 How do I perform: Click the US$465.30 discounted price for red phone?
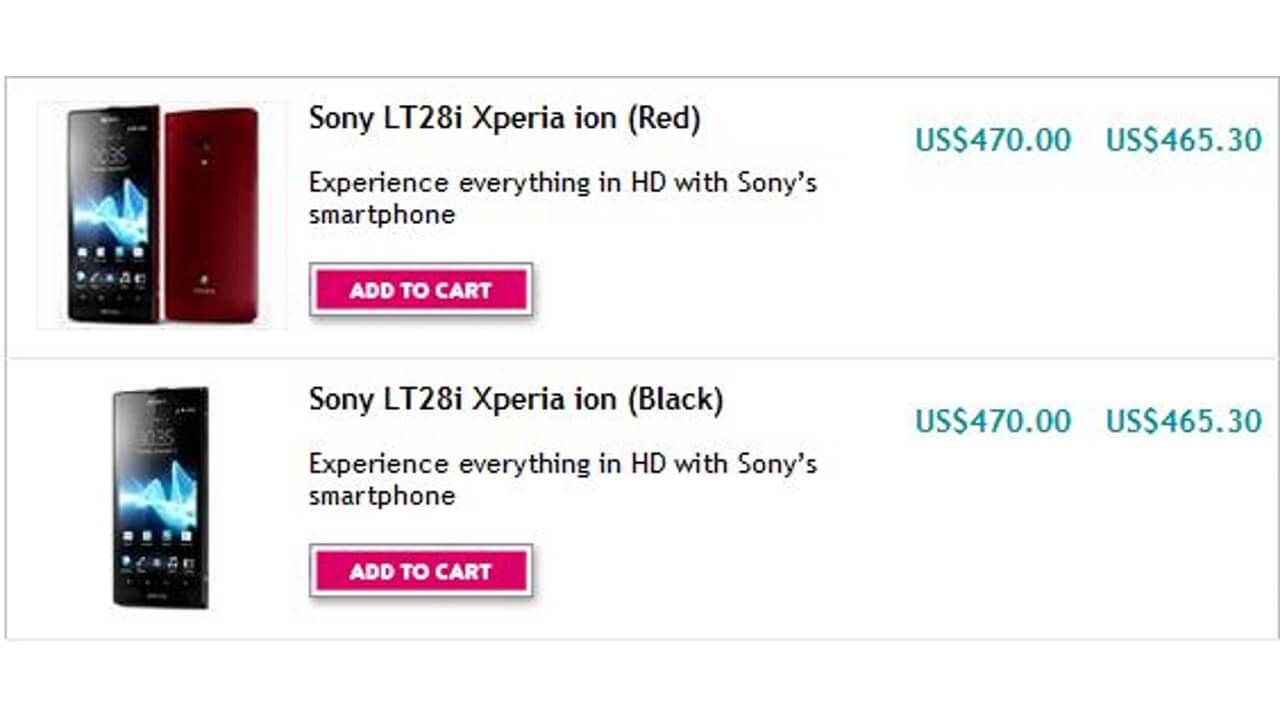click(1185, 140)
